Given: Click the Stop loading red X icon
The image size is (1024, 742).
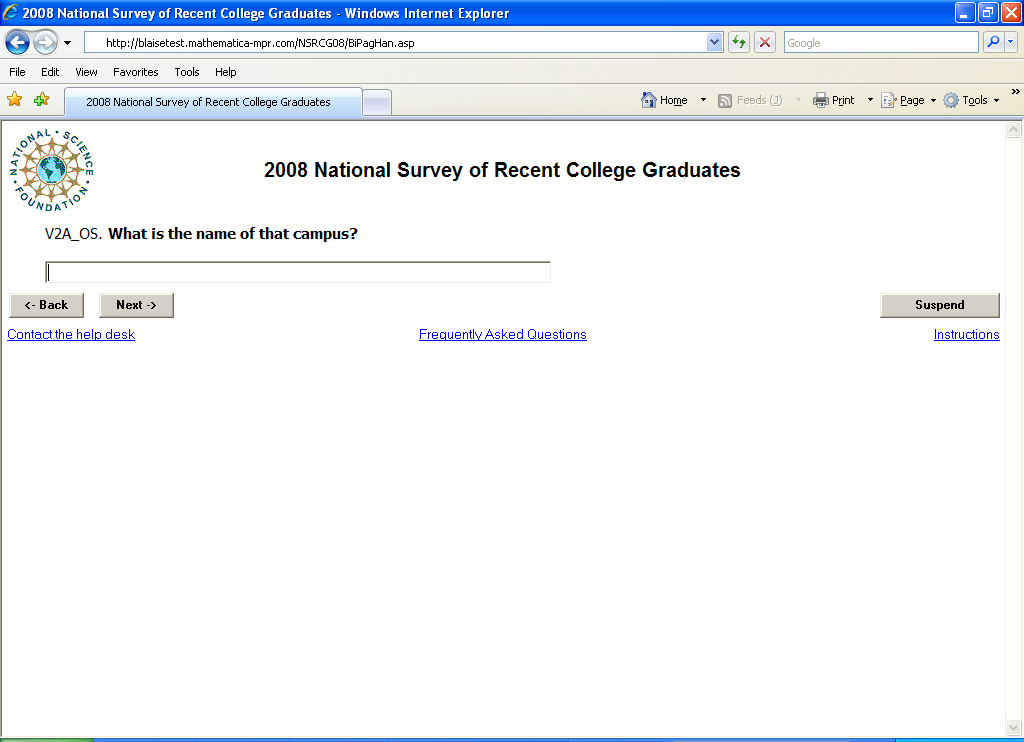Looking at the screenshot, I should click(765, 42).
